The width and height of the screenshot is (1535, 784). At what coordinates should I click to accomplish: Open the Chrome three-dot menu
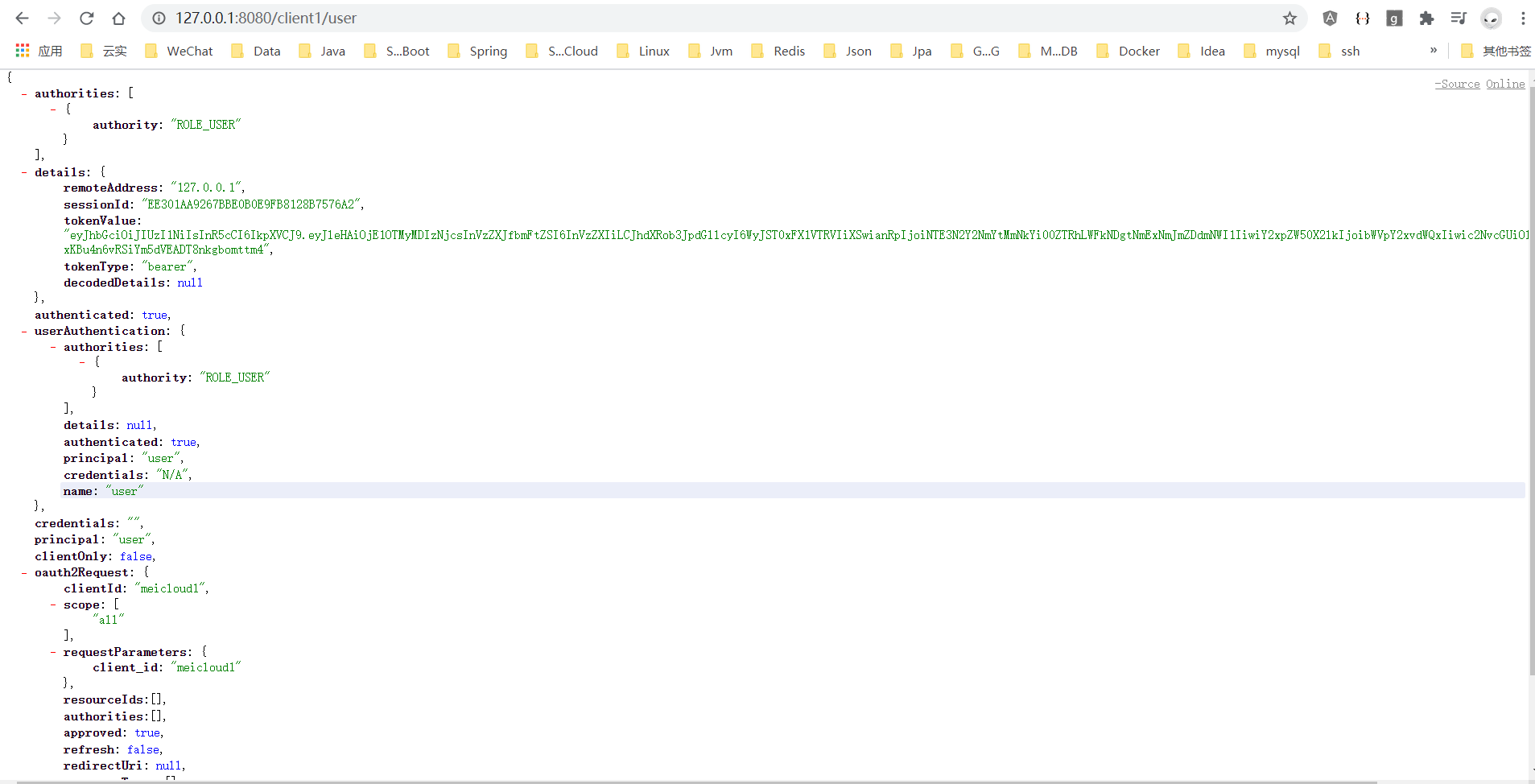tap(1523, 18)
